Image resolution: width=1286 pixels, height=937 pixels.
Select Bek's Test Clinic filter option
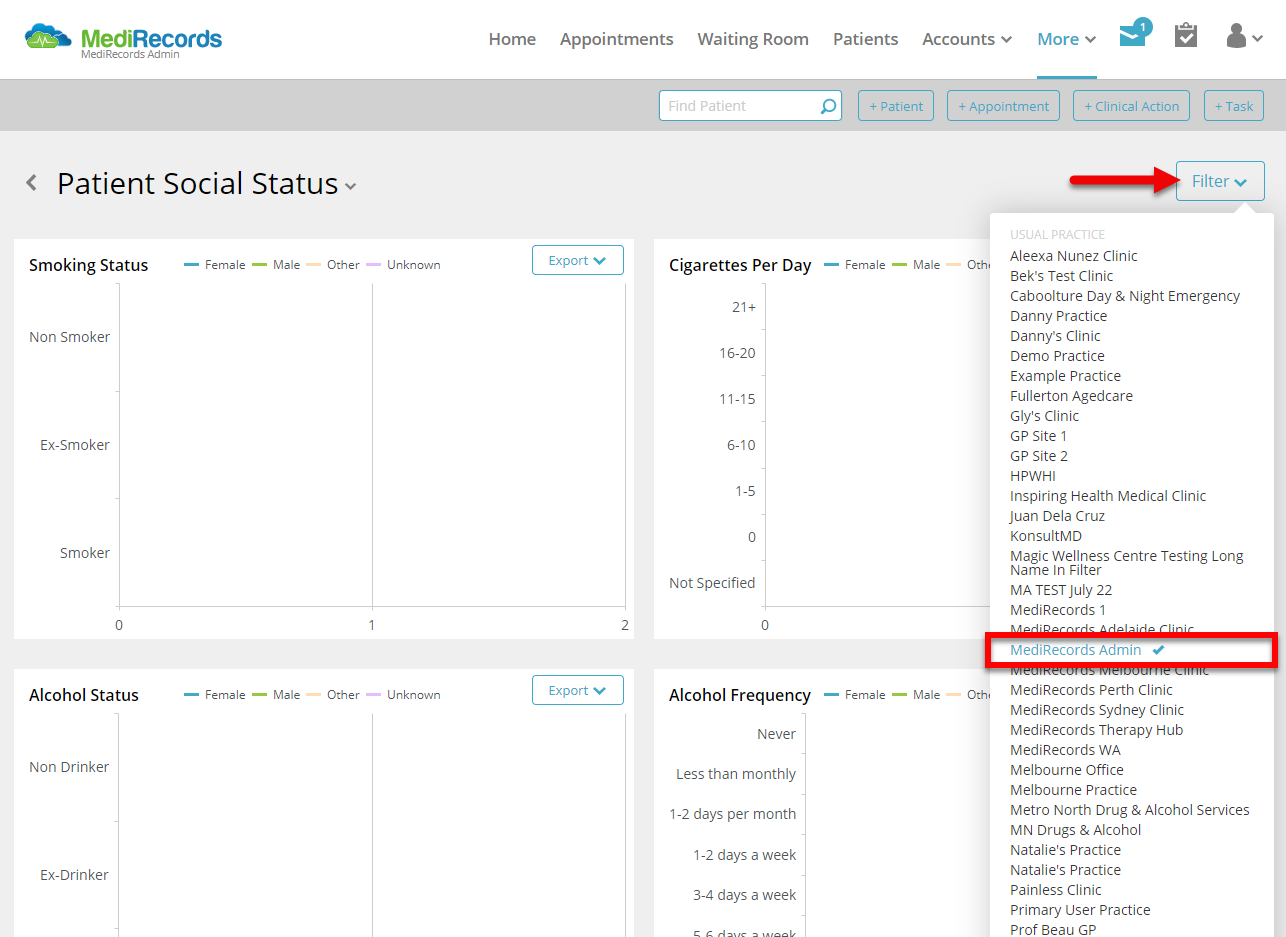(x=1061, y=276)
